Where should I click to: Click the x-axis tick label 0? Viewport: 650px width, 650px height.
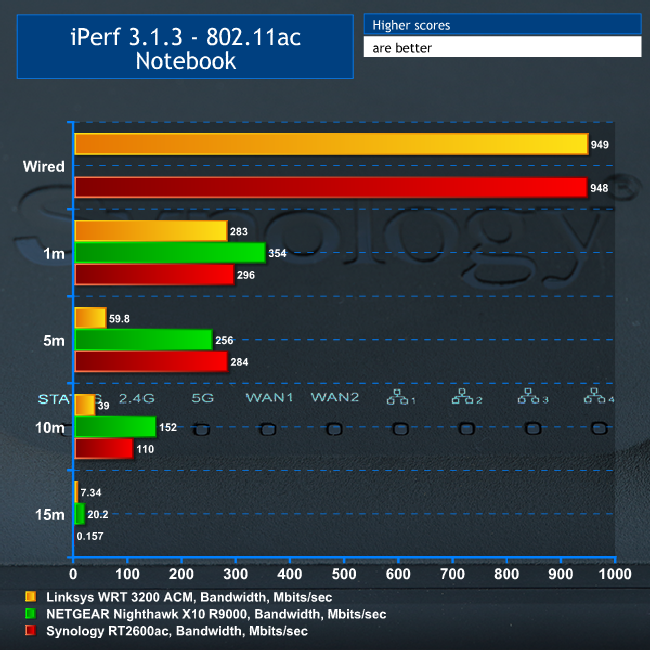pyautogui.click(x=73, y=574)
